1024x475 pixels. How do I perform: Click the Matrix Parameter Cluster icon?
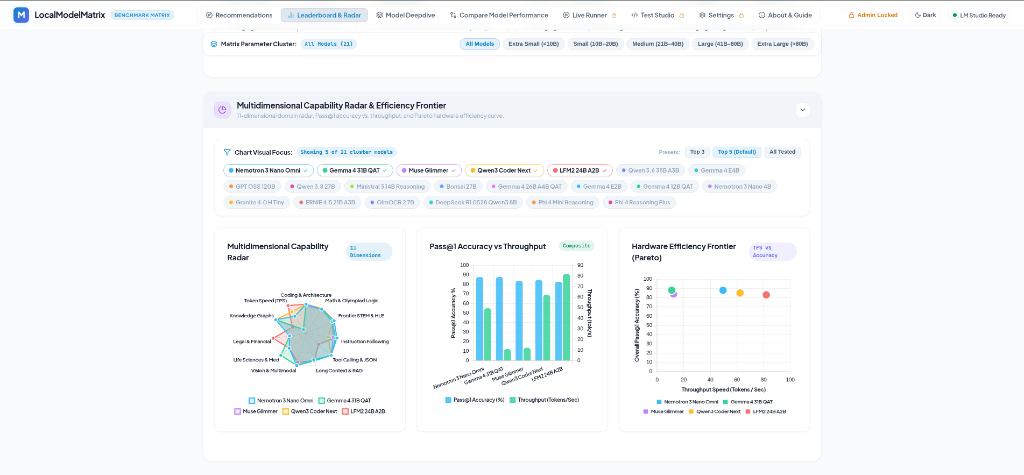tap(214, 44)
